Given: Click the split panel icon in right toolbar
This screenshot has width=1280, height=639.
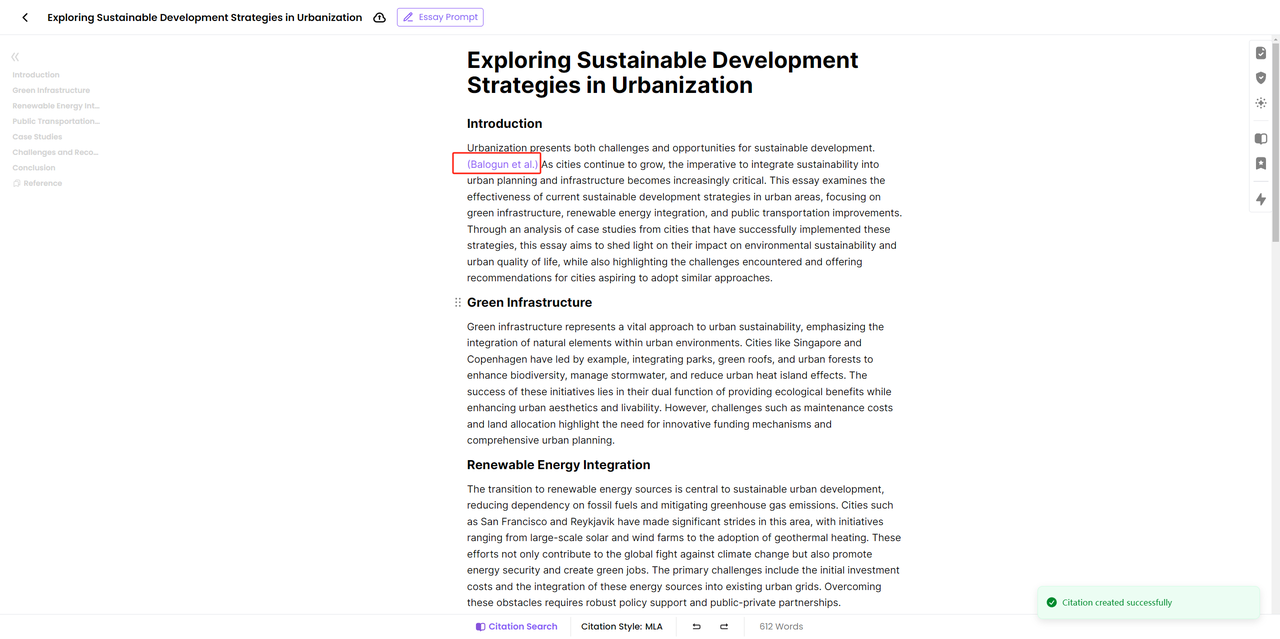Looking at the screenshot, I should pos(1261,139).
